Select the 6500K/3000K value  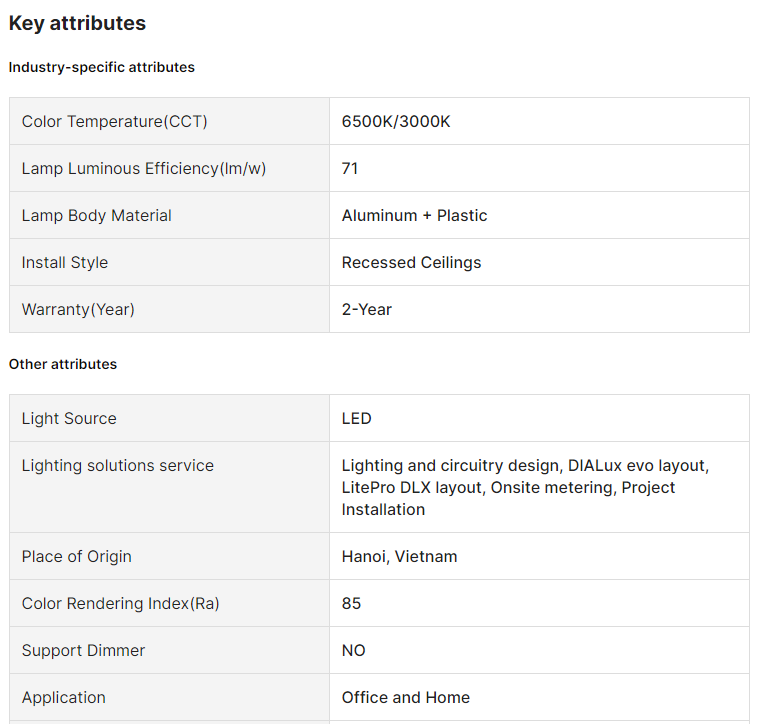[x=396, y=121]
